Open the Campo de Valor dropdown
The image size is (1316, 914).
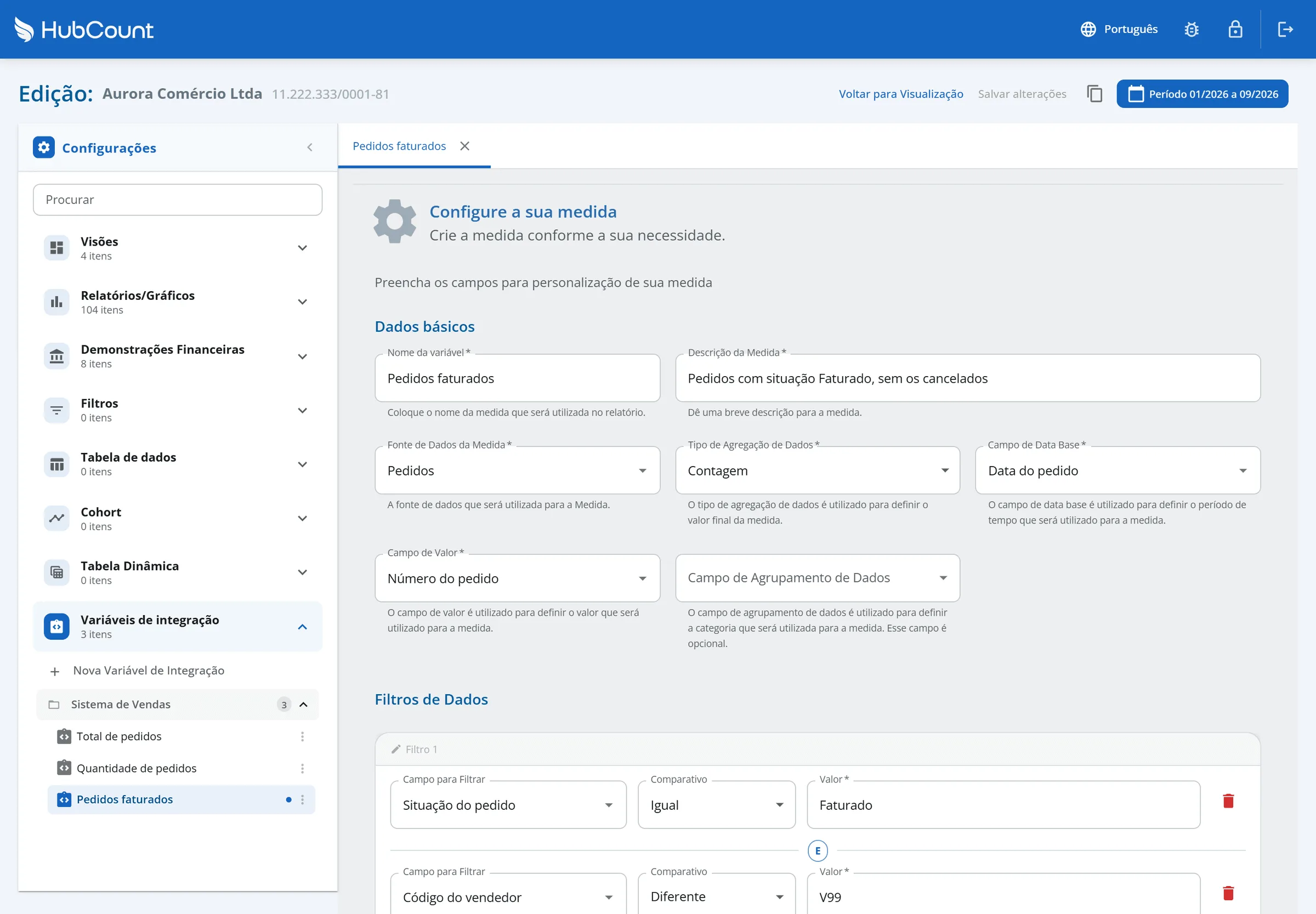click(517, 578)
